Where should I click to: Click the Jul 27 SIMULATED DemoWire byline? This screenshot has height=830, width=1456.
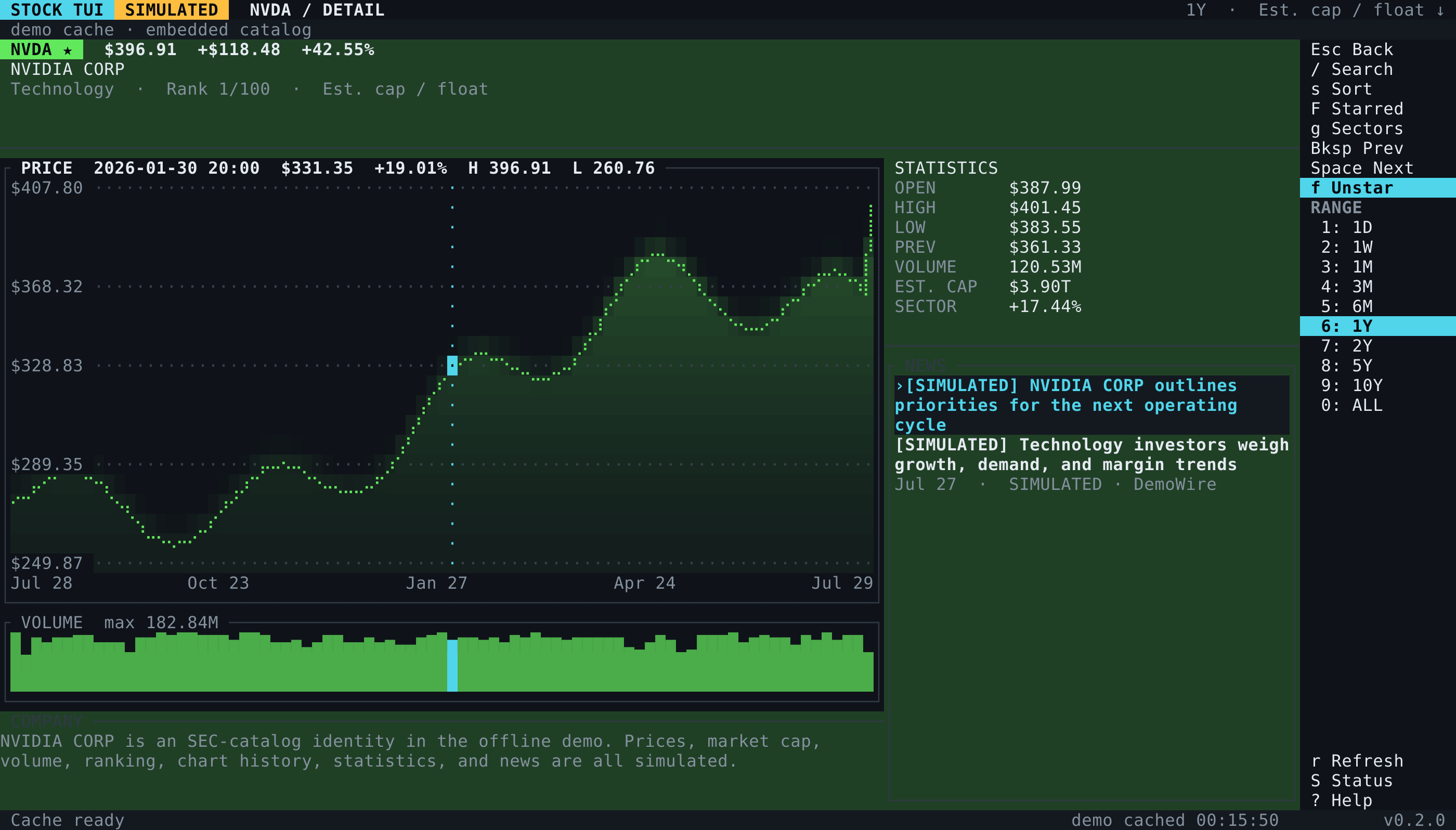tap(1056, 484)
